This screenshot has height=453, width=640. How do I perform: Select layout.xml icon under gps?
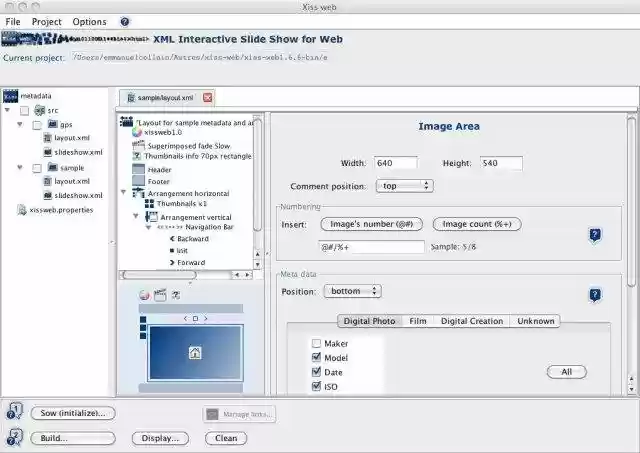47,138
